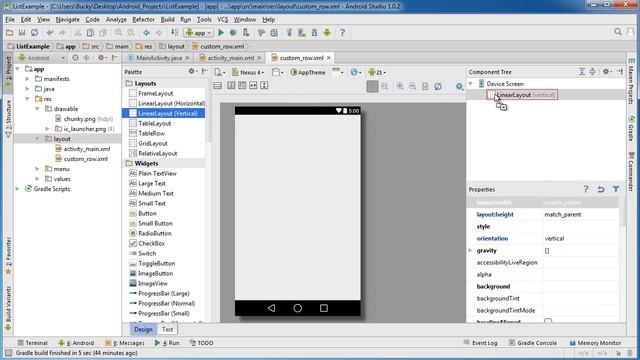Image resolution: width=640 pixels, height=360 pixels.
Task: Click the Redo arrow in main toolbar
Action: click(x=62, y=33)
